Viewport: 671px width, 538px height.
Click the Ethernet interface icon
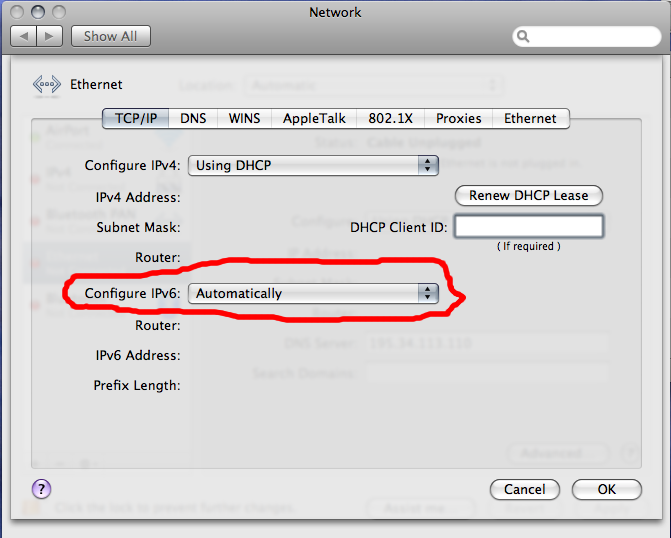[47, 85]
